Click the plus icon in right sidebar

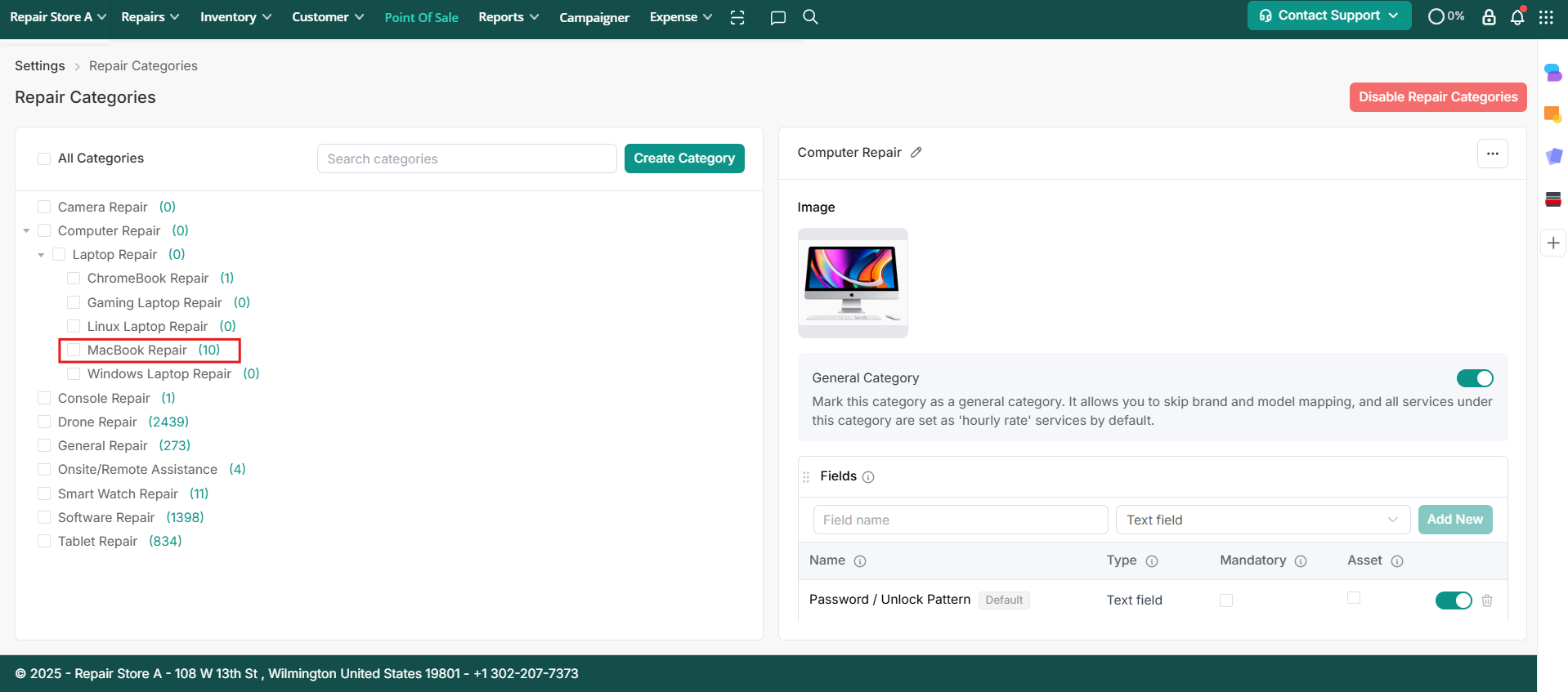[1553, 243]
